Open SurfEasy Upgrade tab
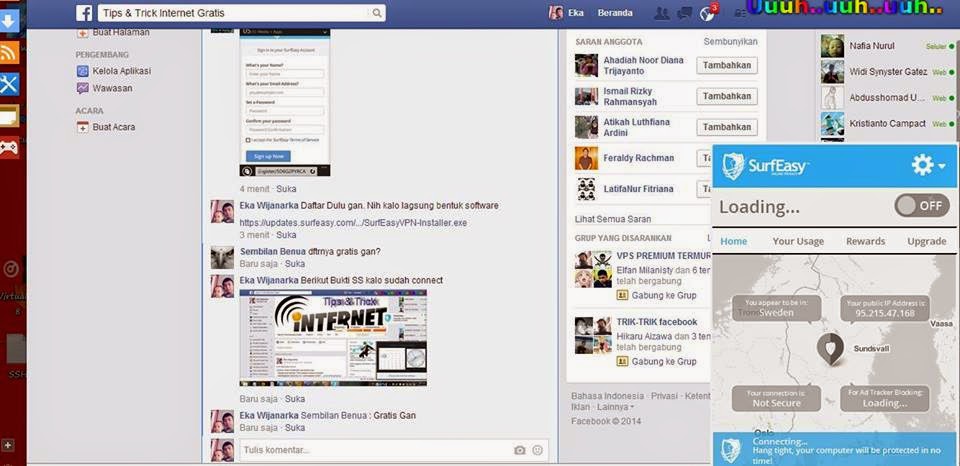The width and height of the screenshot is (960, 466). pos(926,241)
